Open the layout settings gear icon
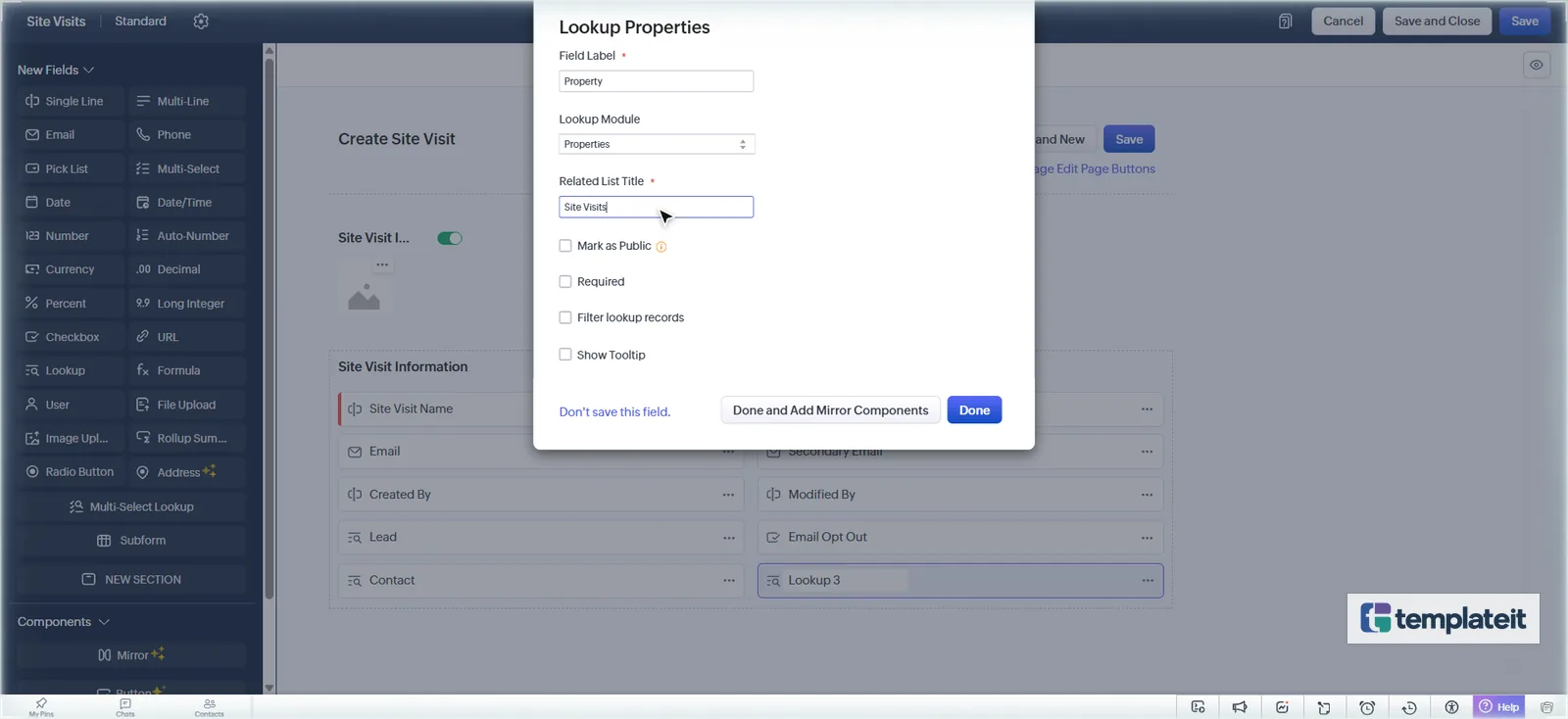Viewport: 1568px width, 719px height. [201, 22]
